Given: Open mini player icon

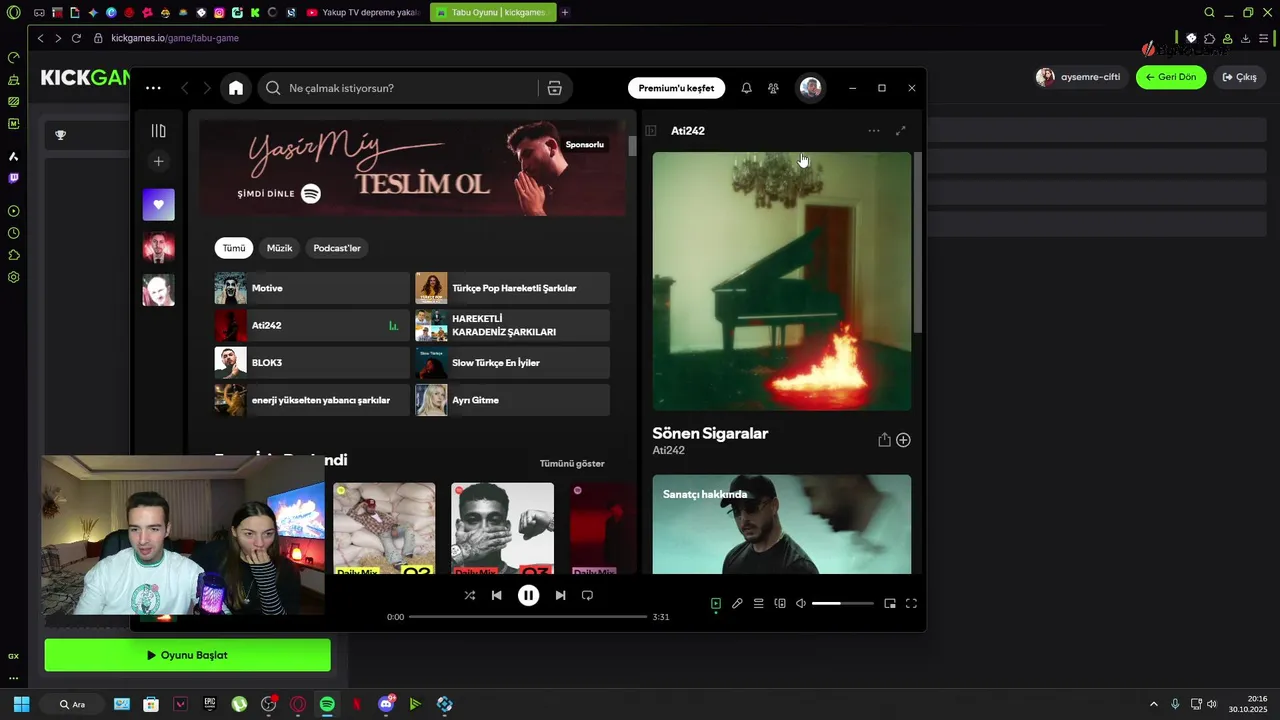Looking at the screenshot, I should (890, 603).
